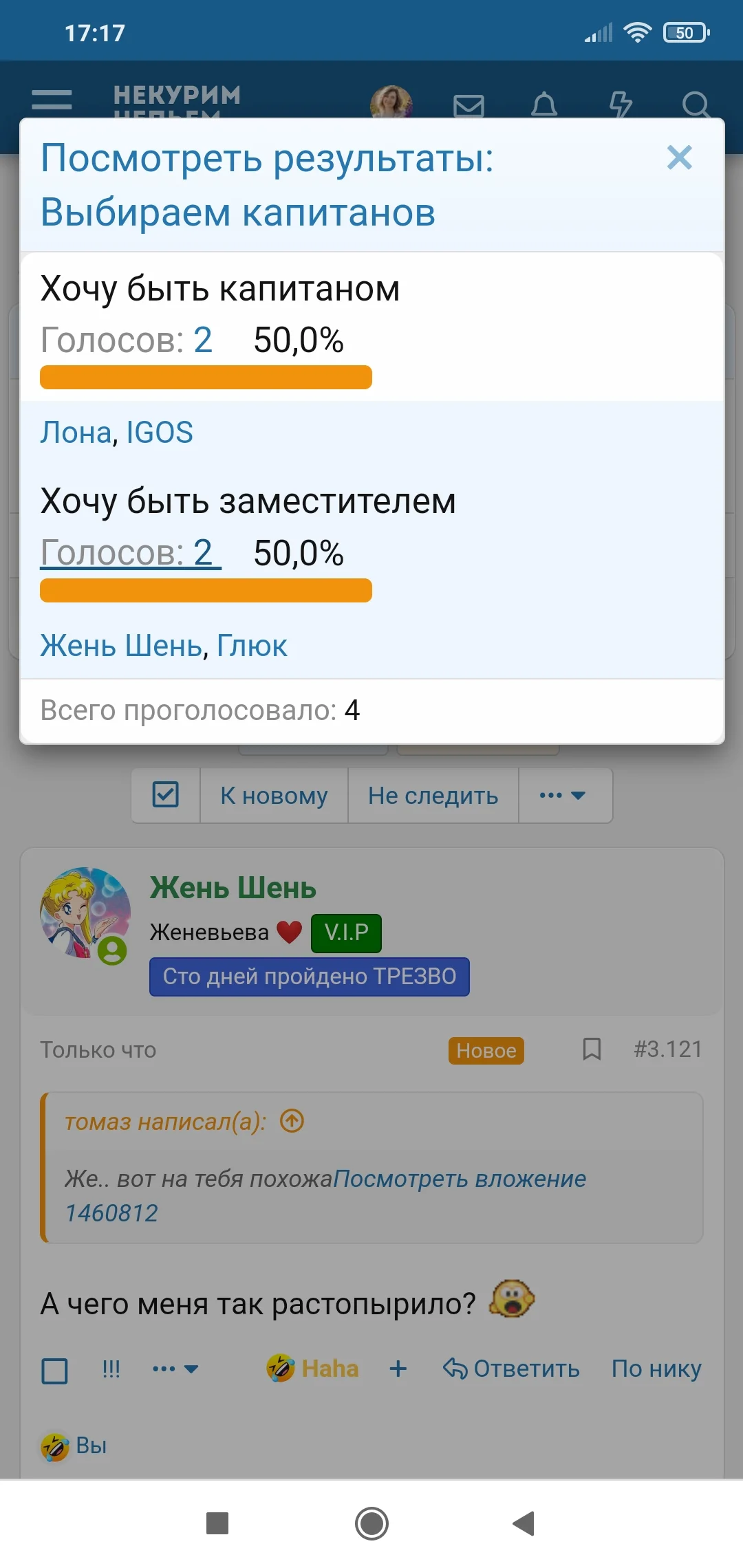Click the orange progress bar under Хочу быть капитаном
743x1568 pixels.
204,378
